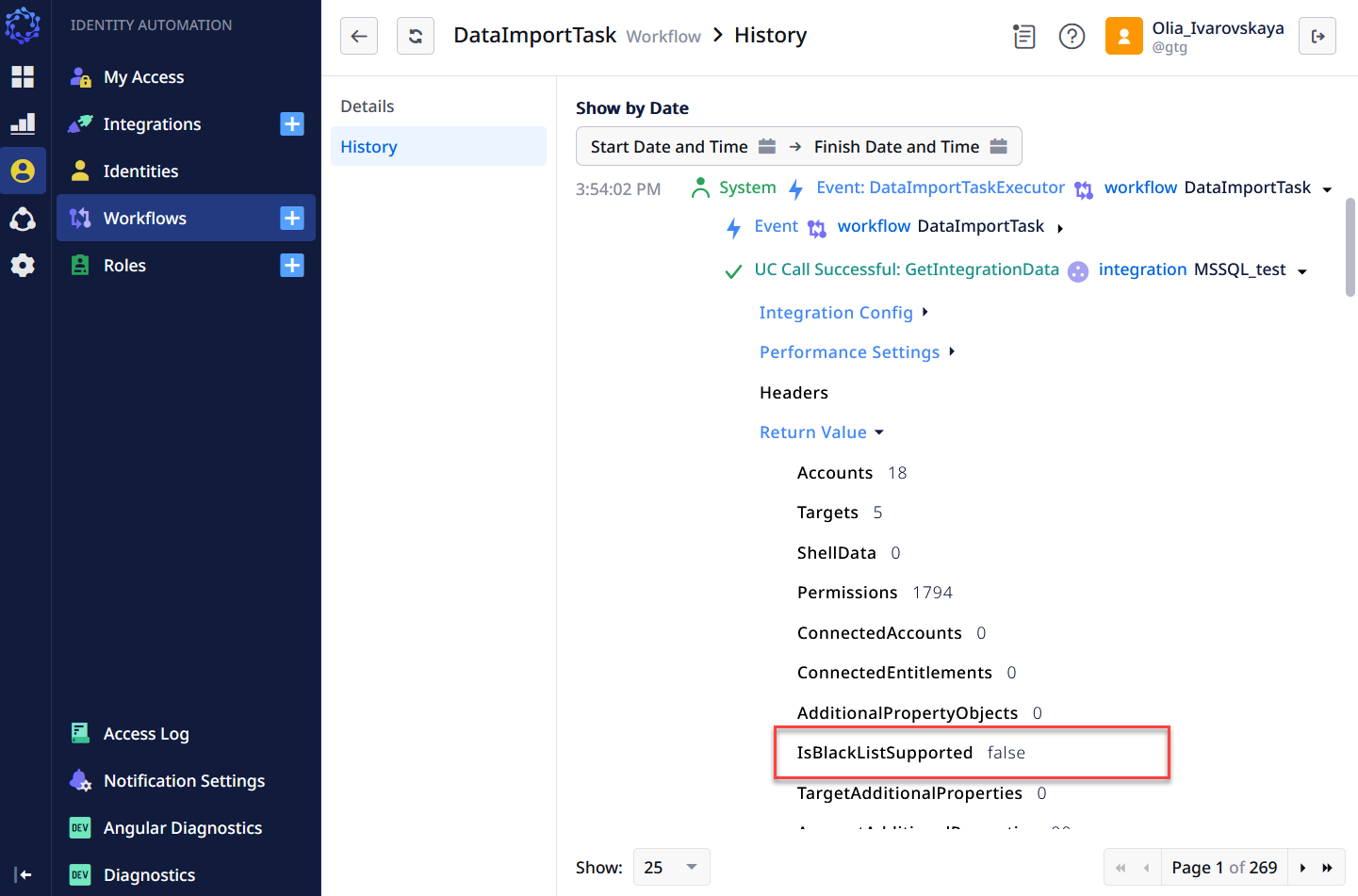Open the organization nodes rail icon

pyautogui.click(x=23, y=219)
